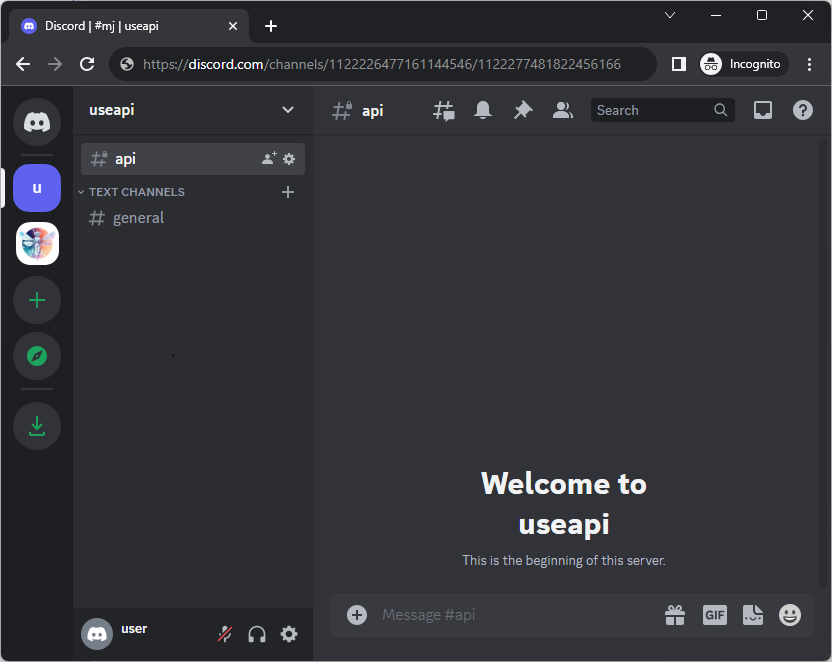Send a gift with gift icon
The image size is (832, 662).
coord(675,615)
